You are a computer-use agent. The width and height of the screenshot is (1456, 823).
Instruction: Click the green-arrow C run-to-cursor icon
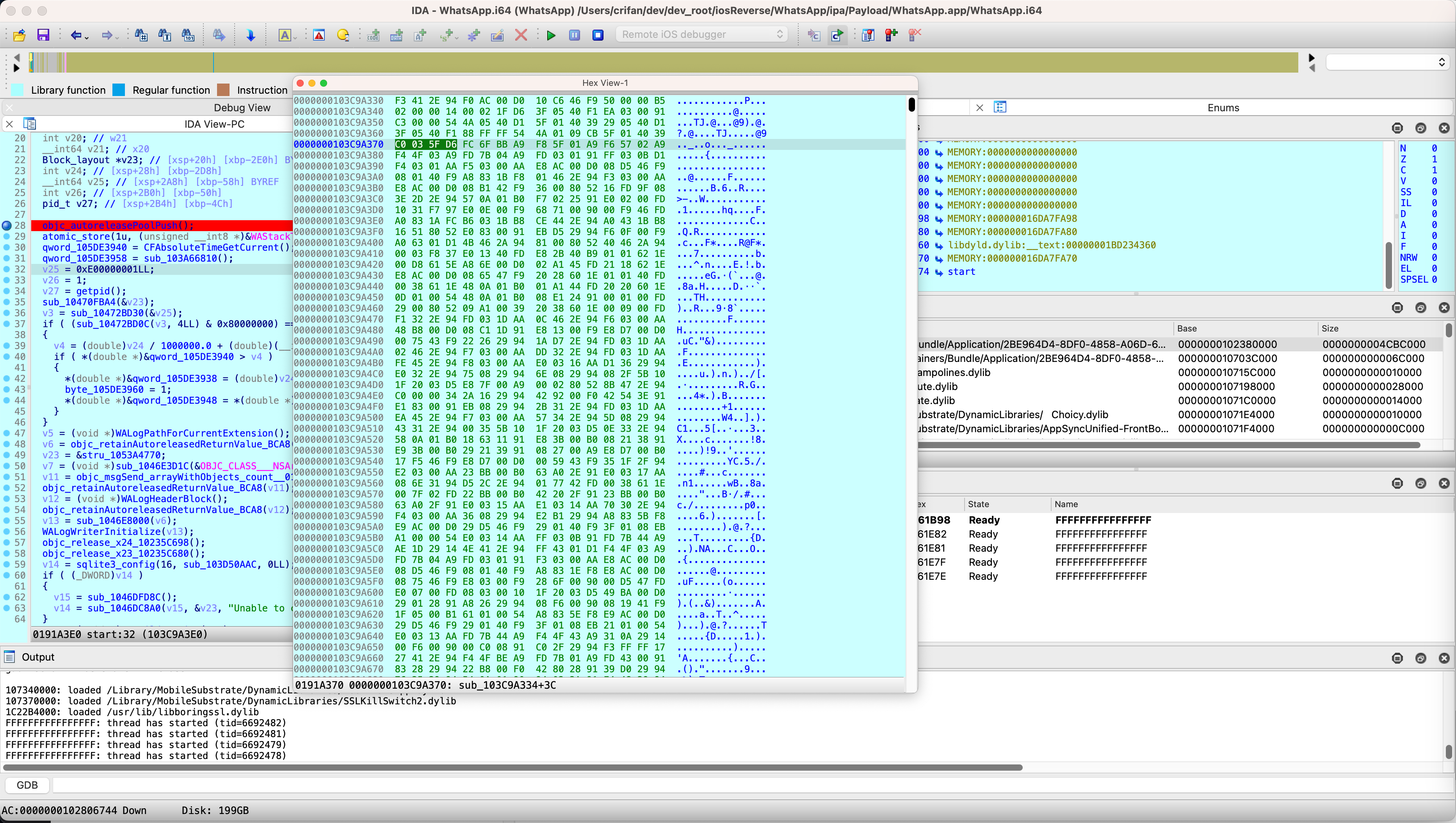tap(837, 35)
